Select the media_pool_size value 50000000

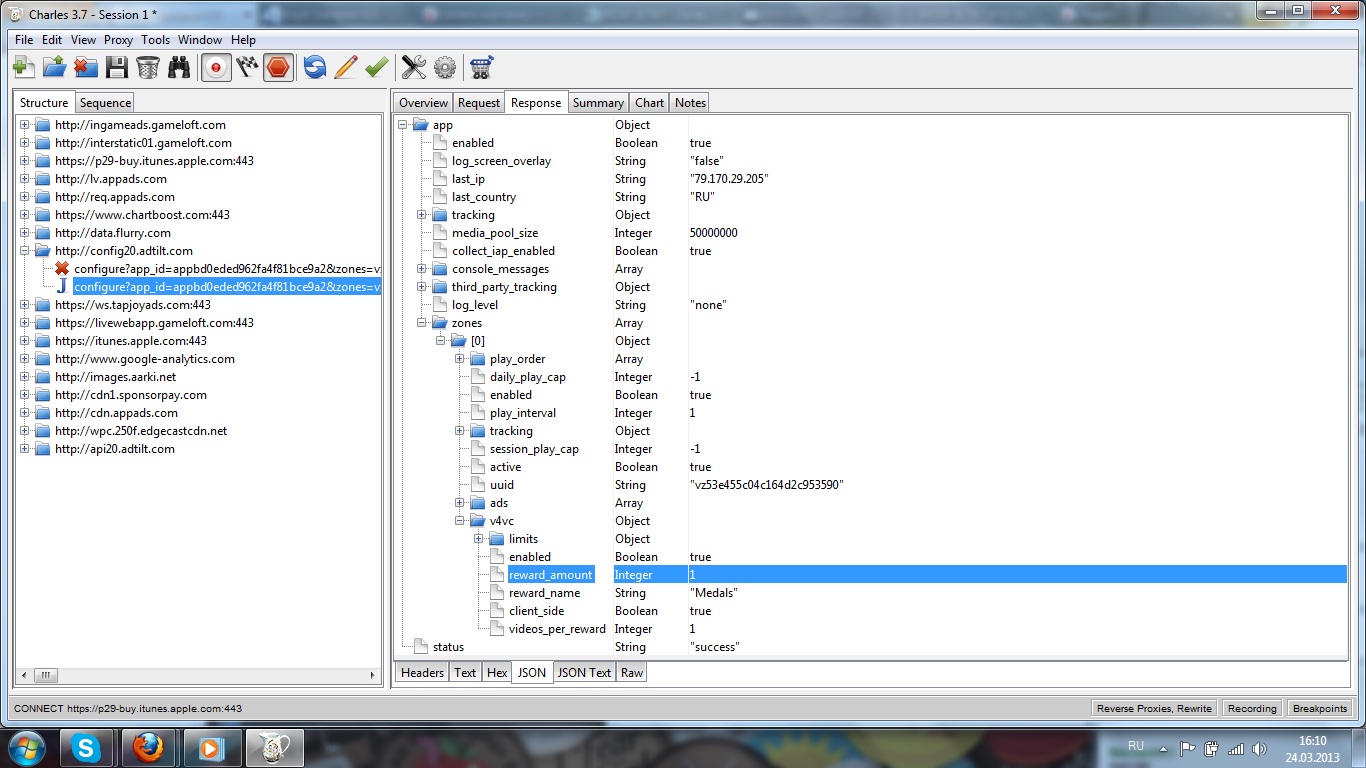pos(714,233)
